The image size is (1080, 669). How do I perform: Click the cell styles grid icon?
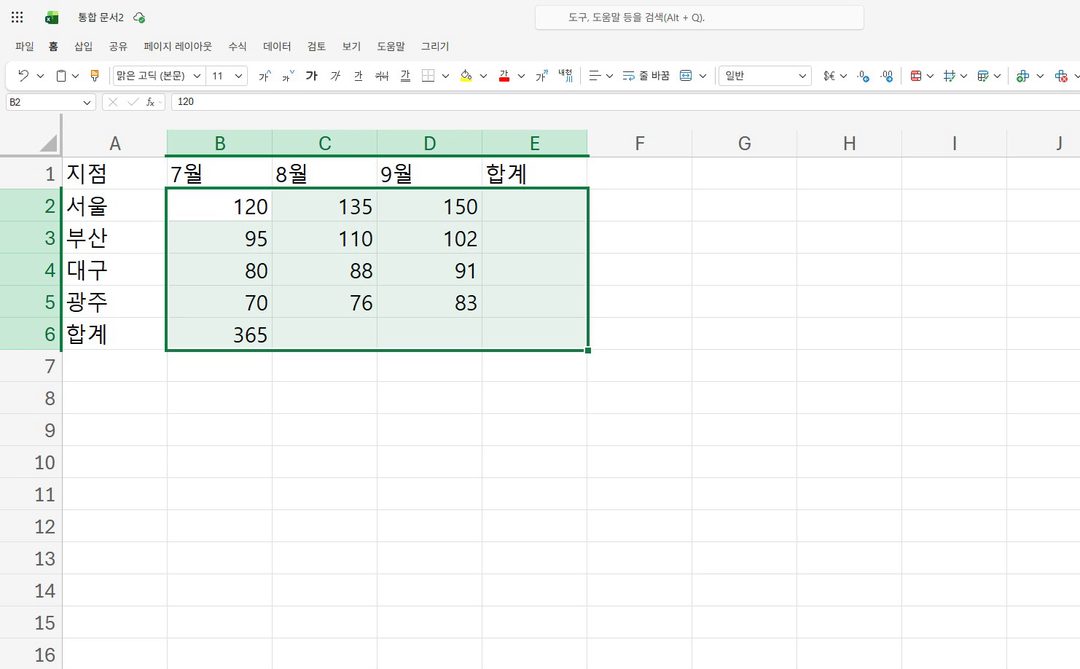pos(950,76)
